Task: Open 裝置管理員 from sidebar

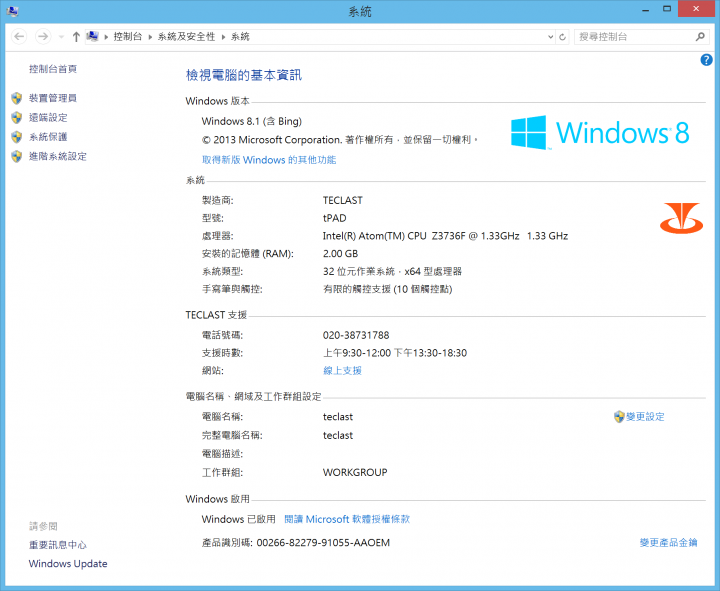Action: tap(53, 98)
